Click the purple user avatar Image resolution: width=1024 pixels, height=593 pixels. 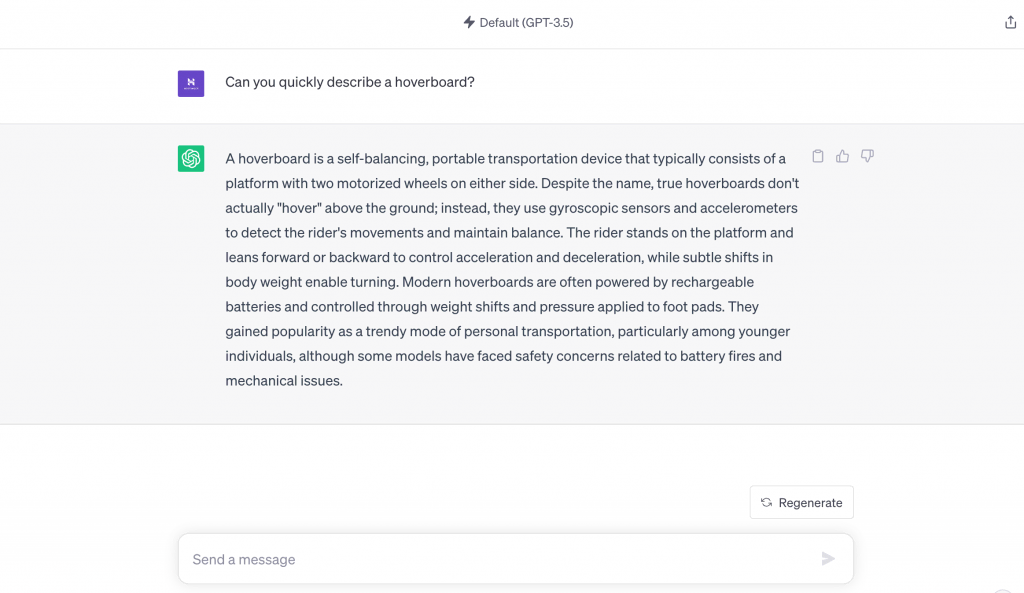[190, 83]
